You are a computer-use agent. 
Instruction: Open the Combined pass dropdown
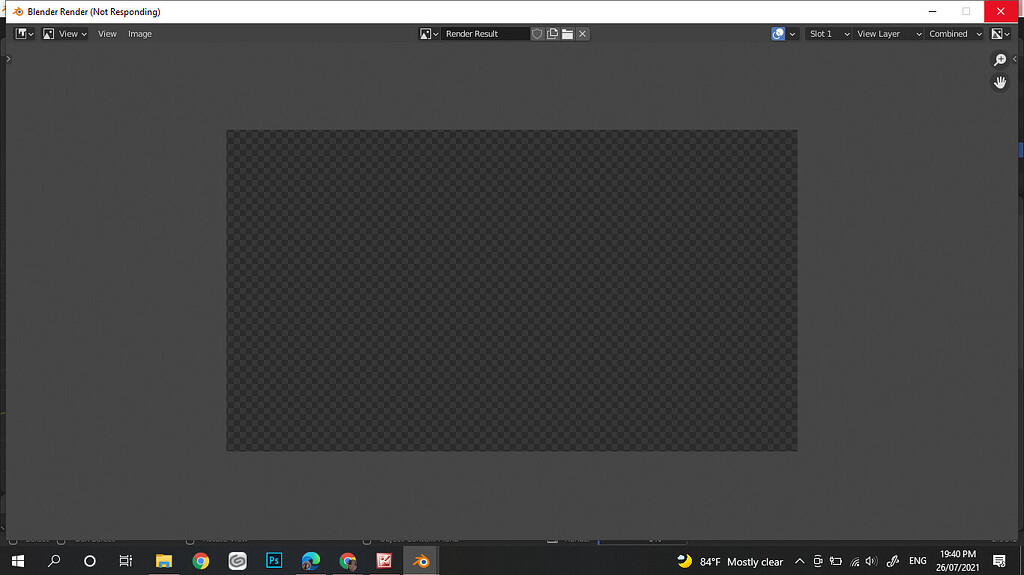pos(955,34)
